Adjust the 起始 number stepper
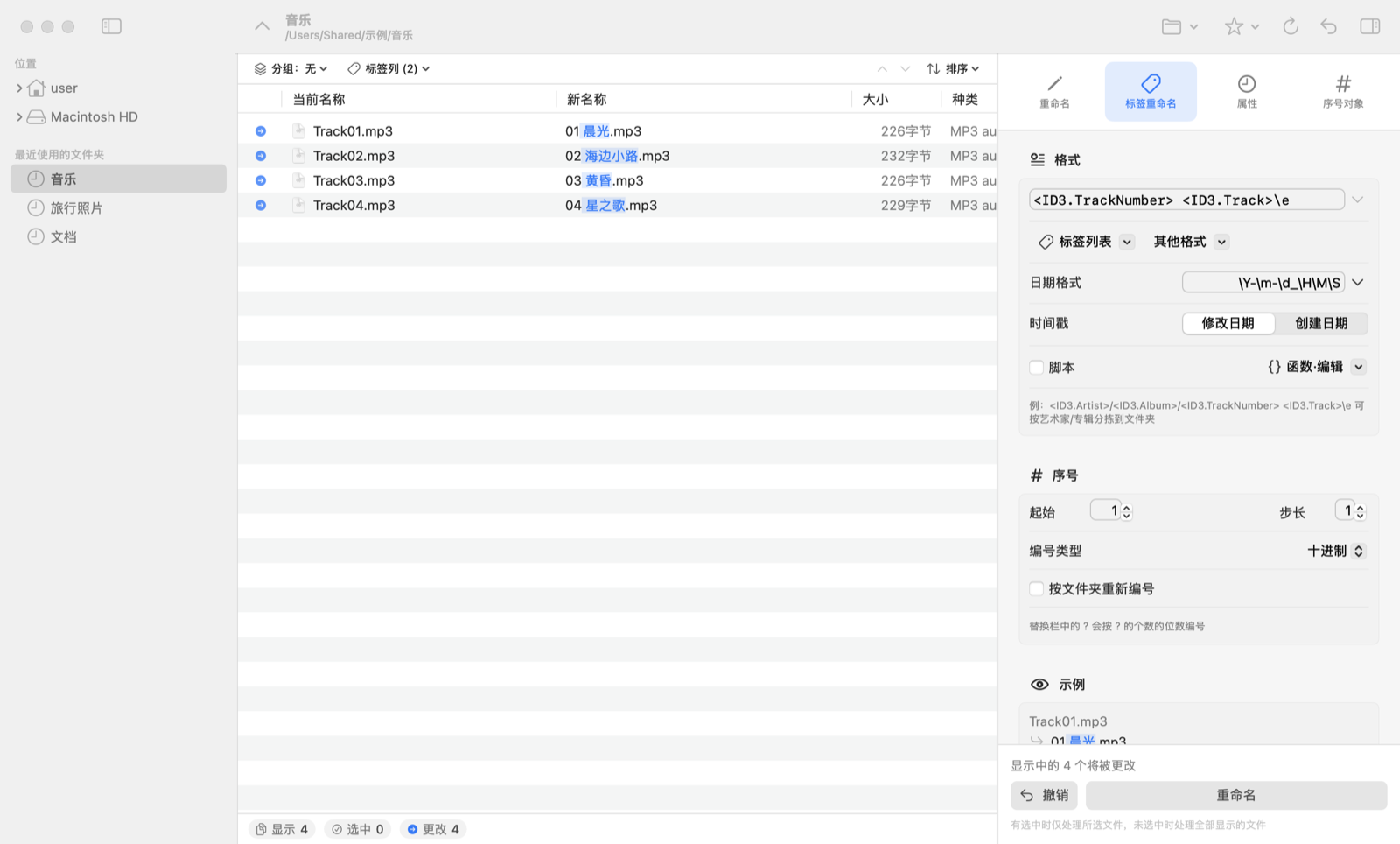The width and height of the screenshot is (1400, 844). point(1127,511)
